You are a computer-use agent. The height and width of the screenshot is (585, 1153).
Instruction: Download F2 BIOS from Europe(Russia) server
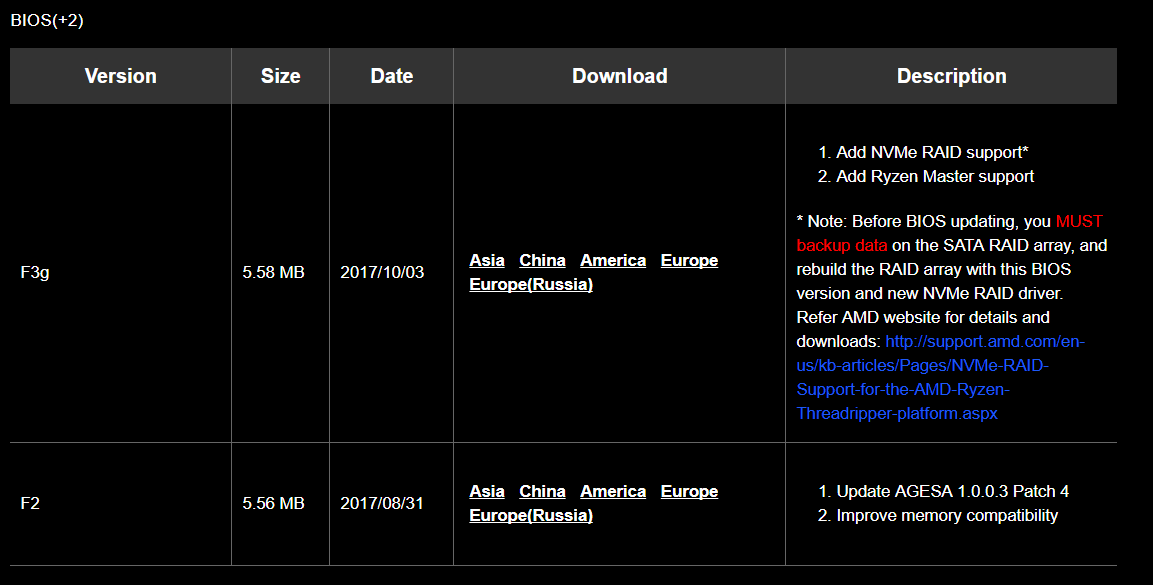pyautogui.click(x=531, y=515)
